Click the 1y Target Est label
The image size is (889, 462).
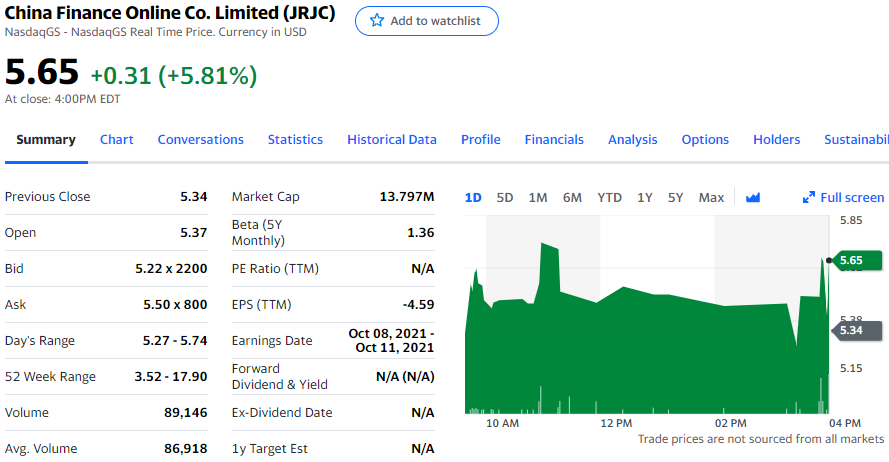coord(269,448)
